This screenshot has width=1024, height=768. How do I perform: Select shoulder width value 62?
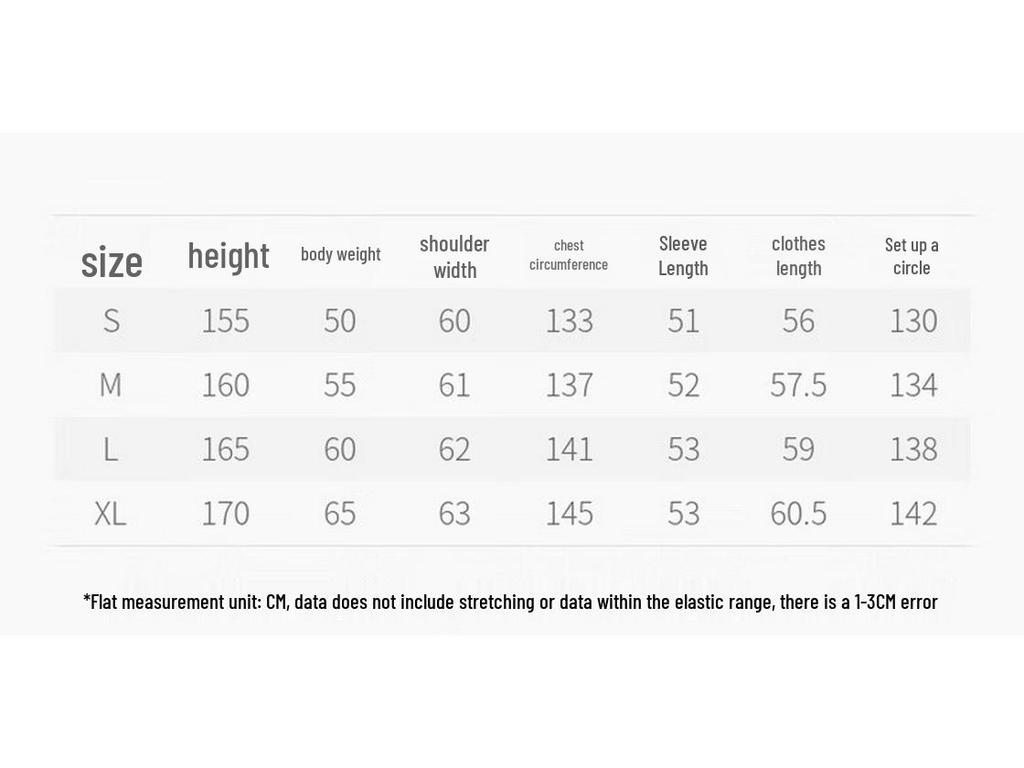[x=455, y=449]
